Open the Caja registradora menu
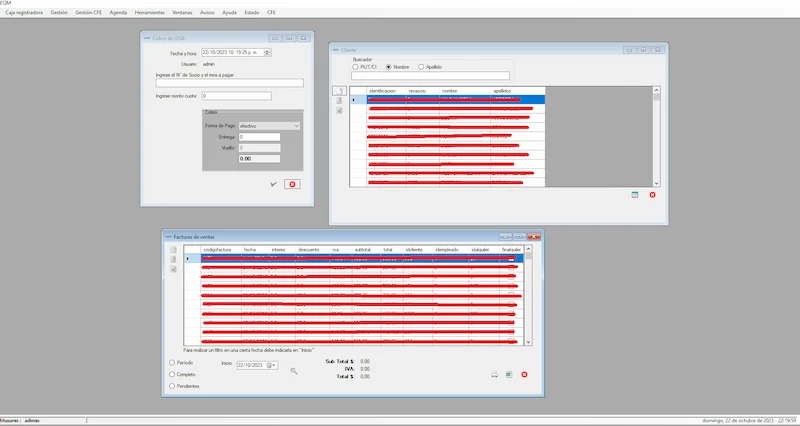 tap(25, 12)
